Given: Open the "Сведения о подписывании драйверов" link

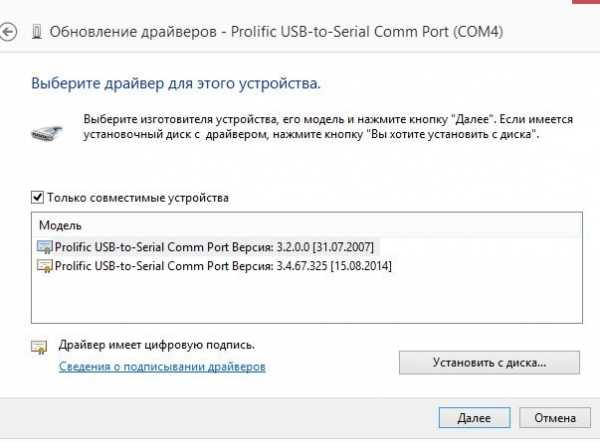Looking at the screenshot, I should (x=162, y=367).
